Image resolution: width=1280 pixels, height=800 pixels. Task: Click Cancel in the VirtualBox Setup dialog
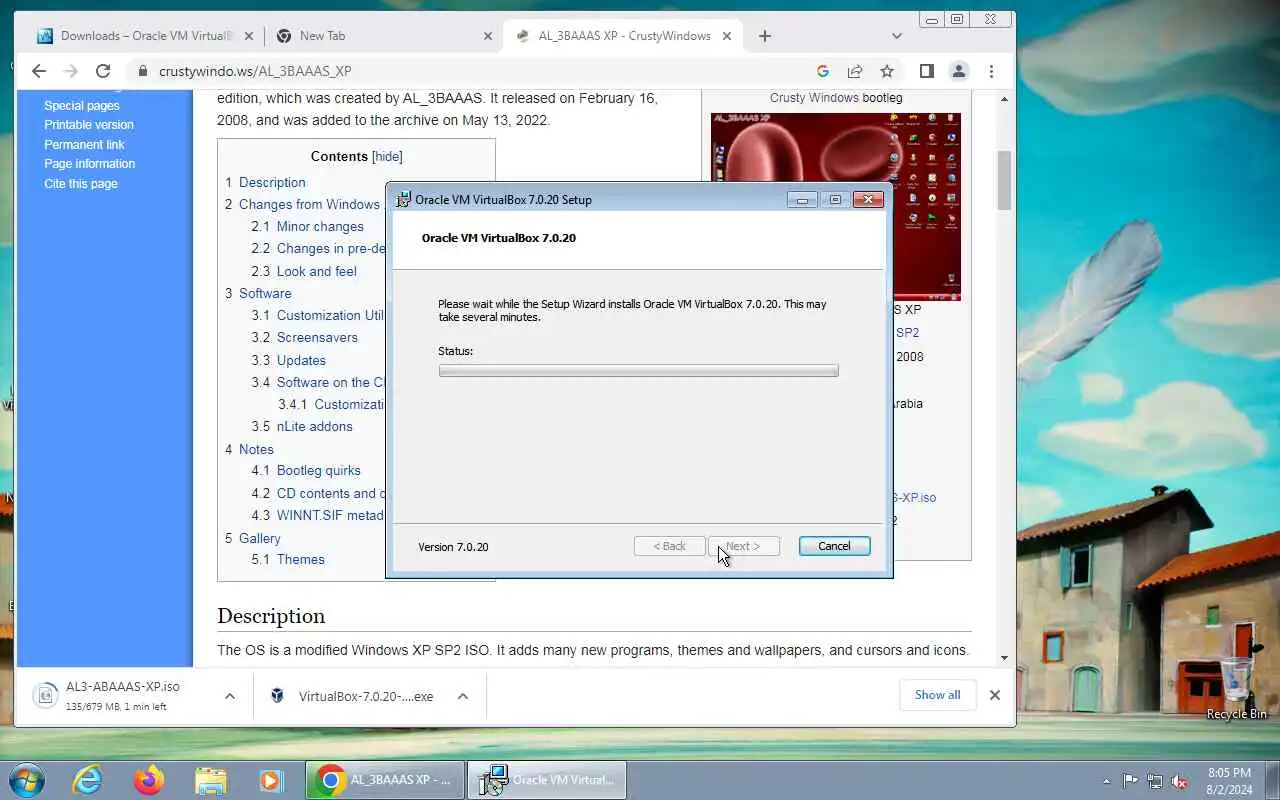[834, 546]
